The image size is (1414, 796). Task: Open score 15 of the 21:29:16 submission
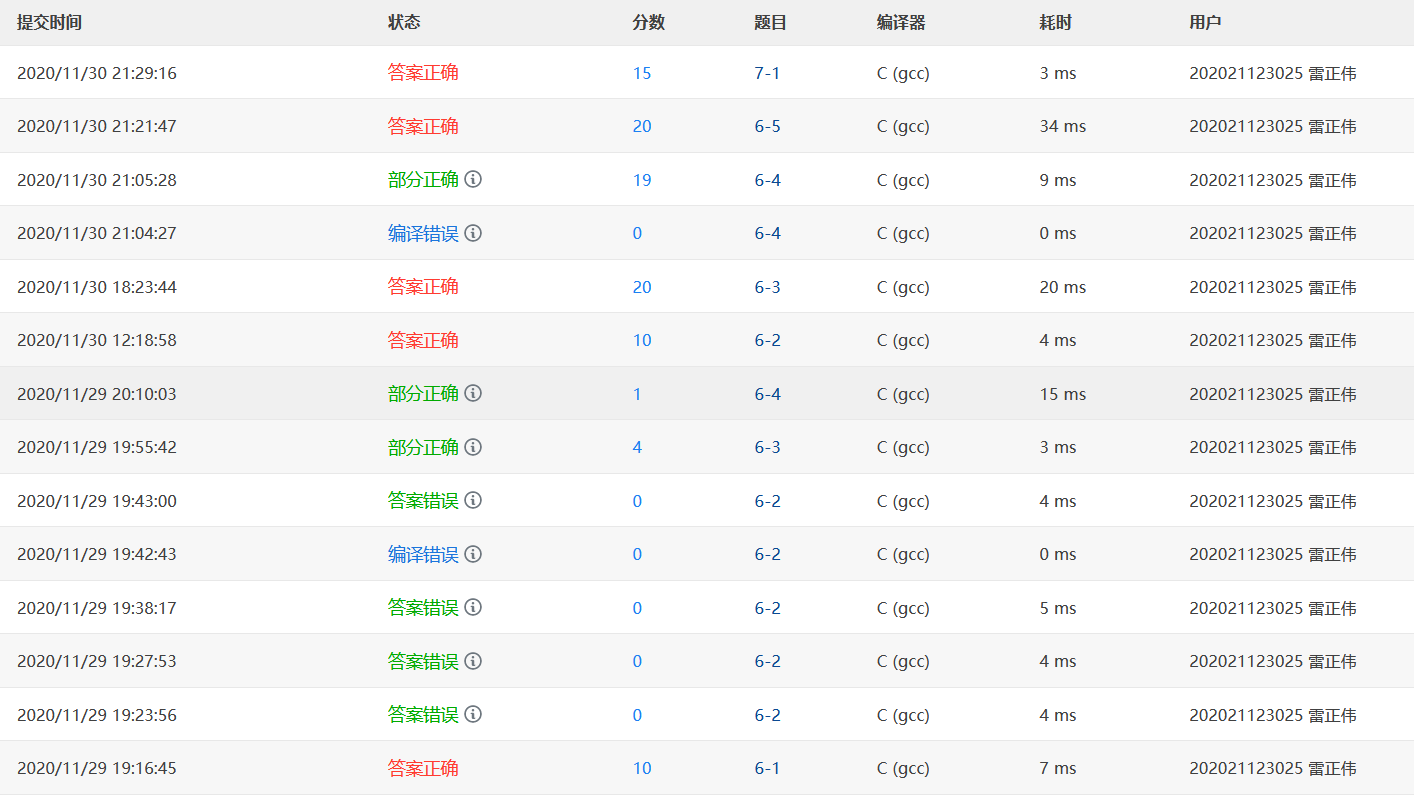[x=642, y=73]
